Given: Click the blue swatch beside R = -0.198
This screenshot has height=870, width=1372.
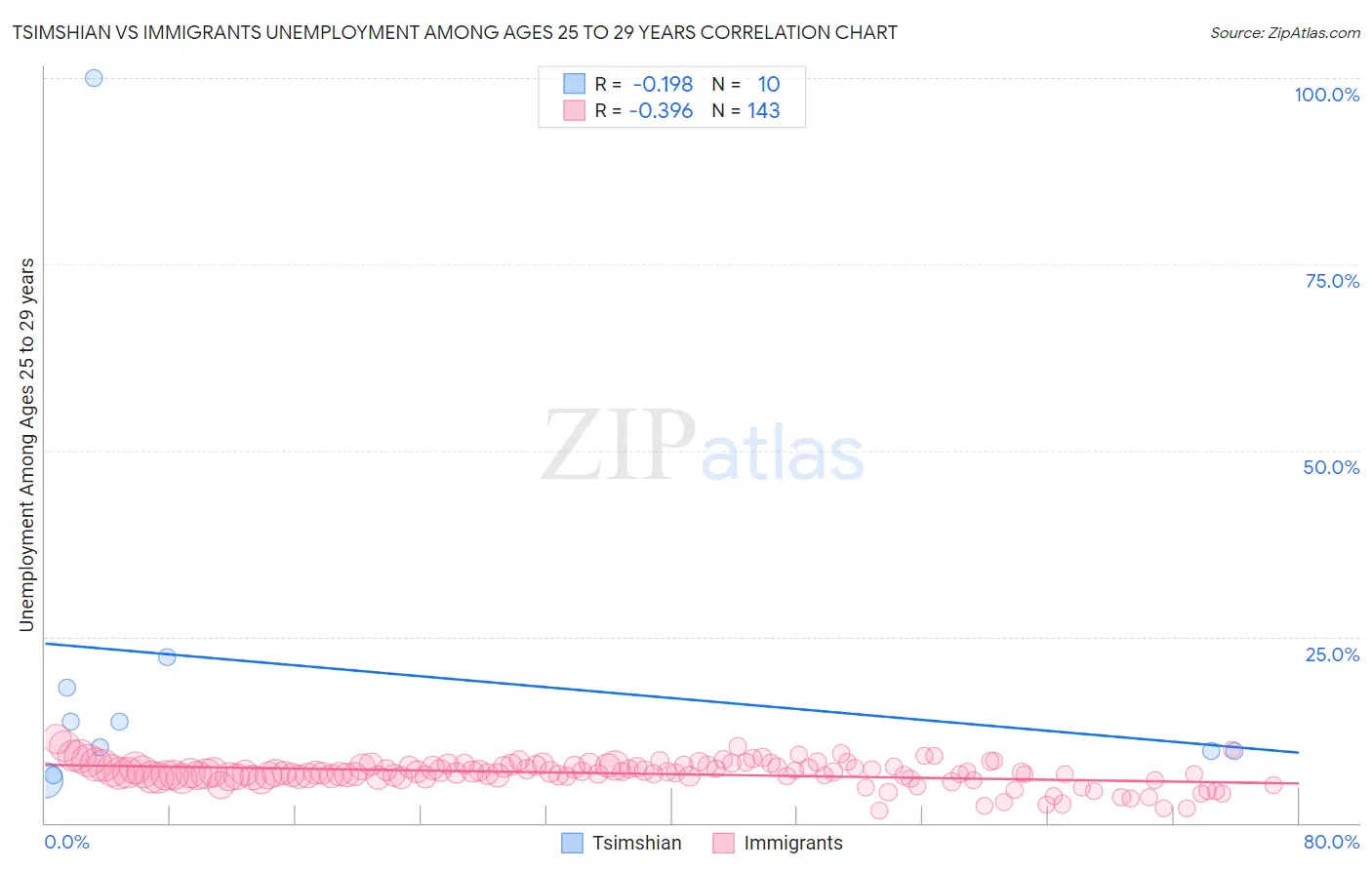Looking at the screenshot, I should [574, 84].
